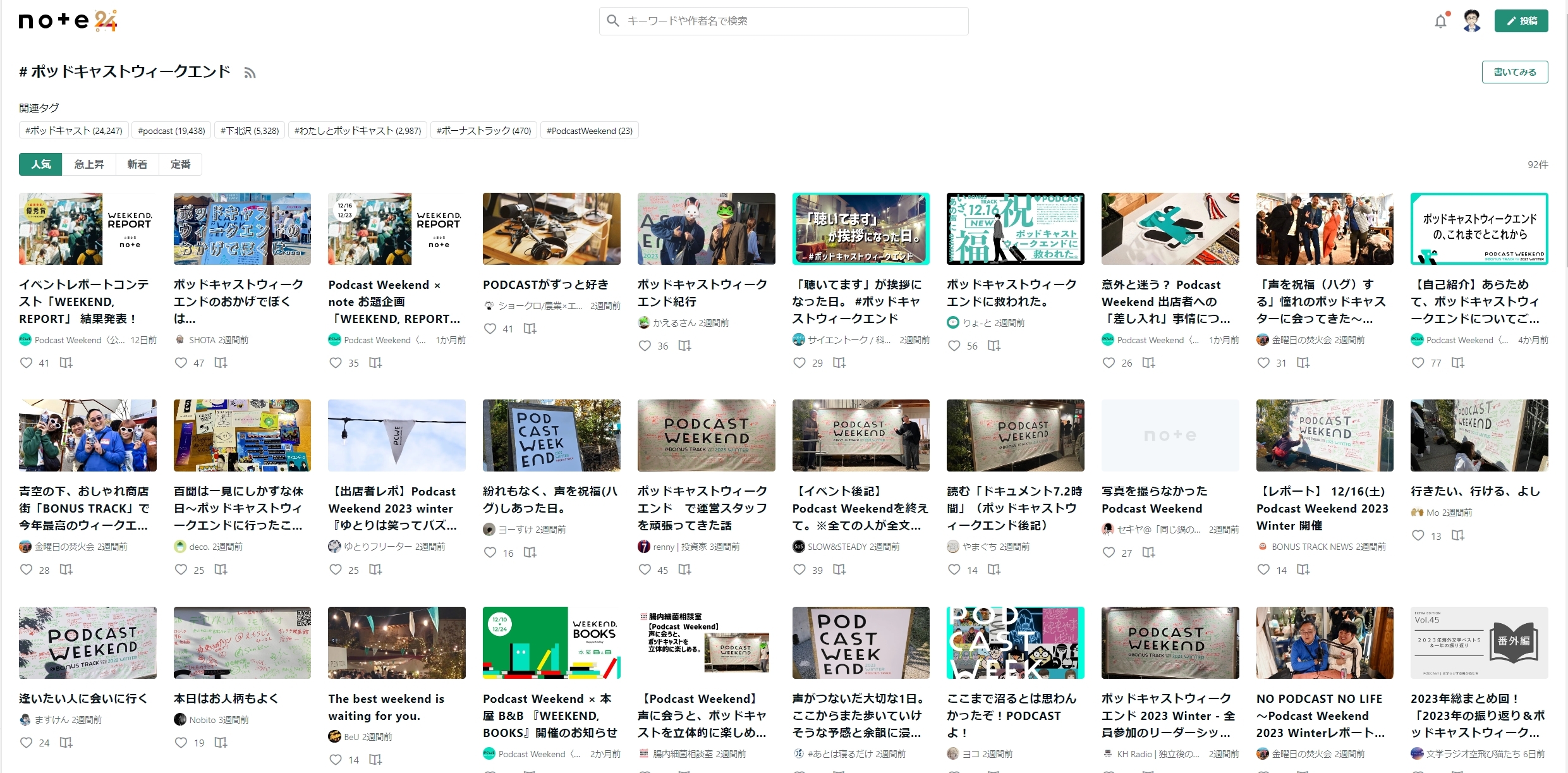
Task: Click the user profile avatar
Action: click(1472, 21)
